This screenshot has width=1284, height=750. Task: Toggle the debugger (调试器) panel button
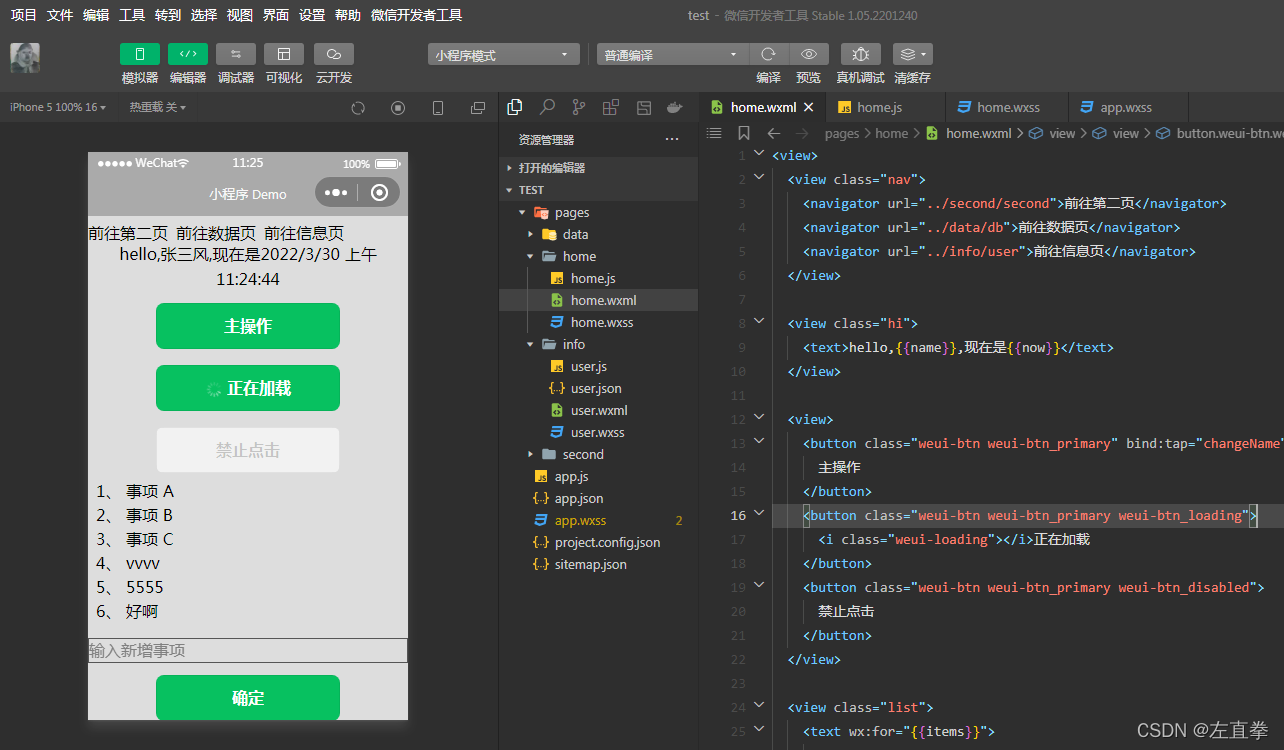[236, 54]
